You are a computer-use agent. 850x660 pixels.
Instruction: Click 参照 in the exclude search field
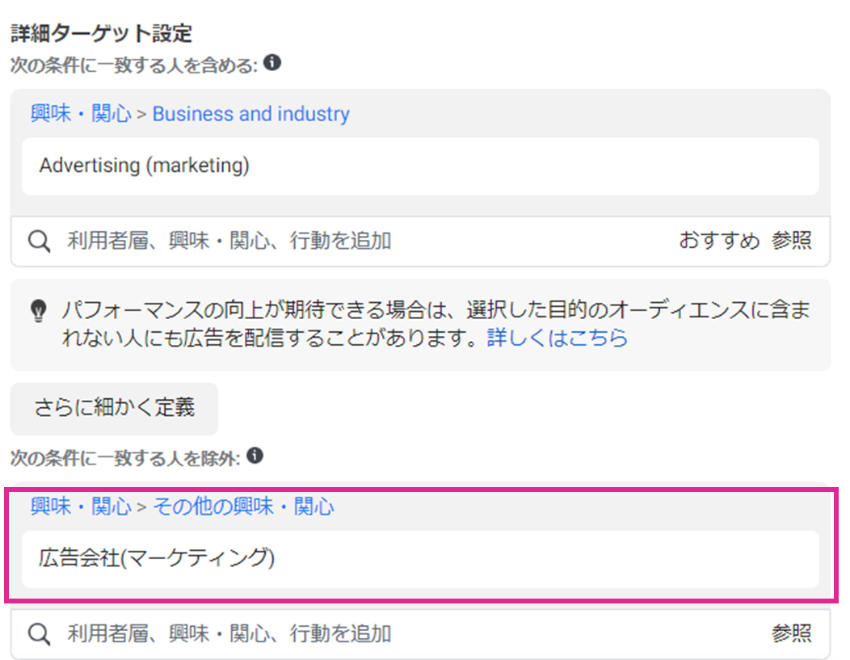792,633
